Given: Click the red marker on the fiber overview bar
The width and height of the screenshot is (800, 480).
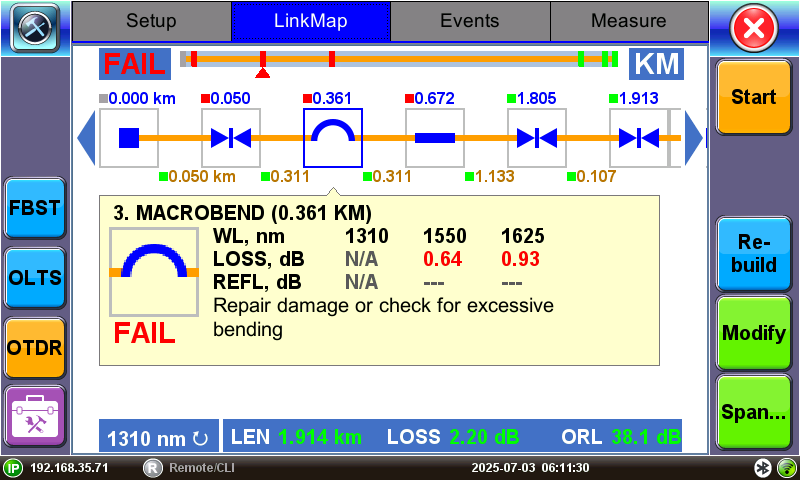Looking at the screenshot, I should 262,72.
